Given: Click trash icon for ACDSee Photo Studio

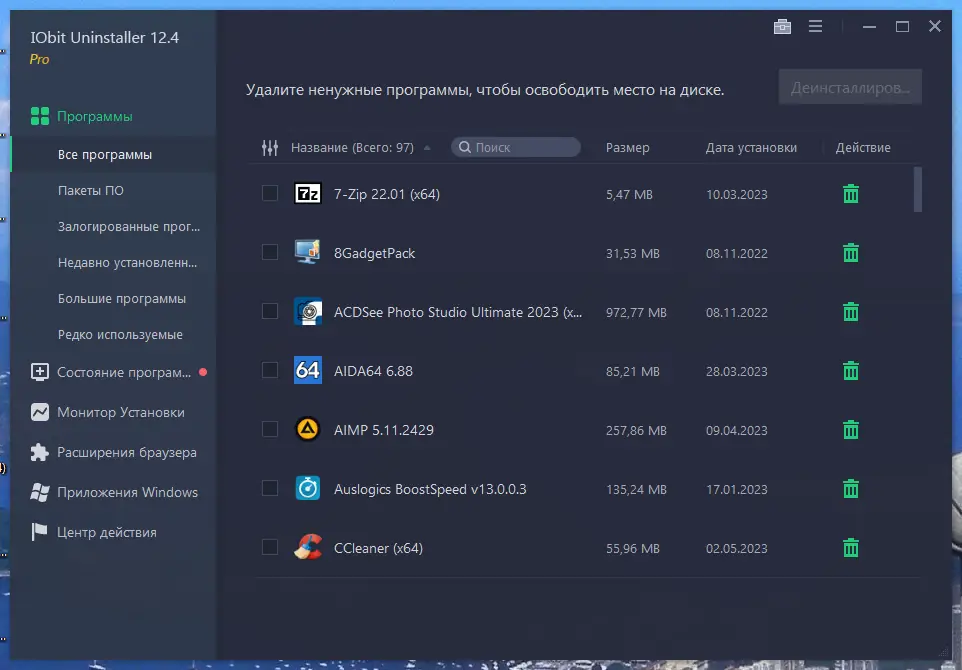Looking at the screenshot, I should [x=850, y=312].
